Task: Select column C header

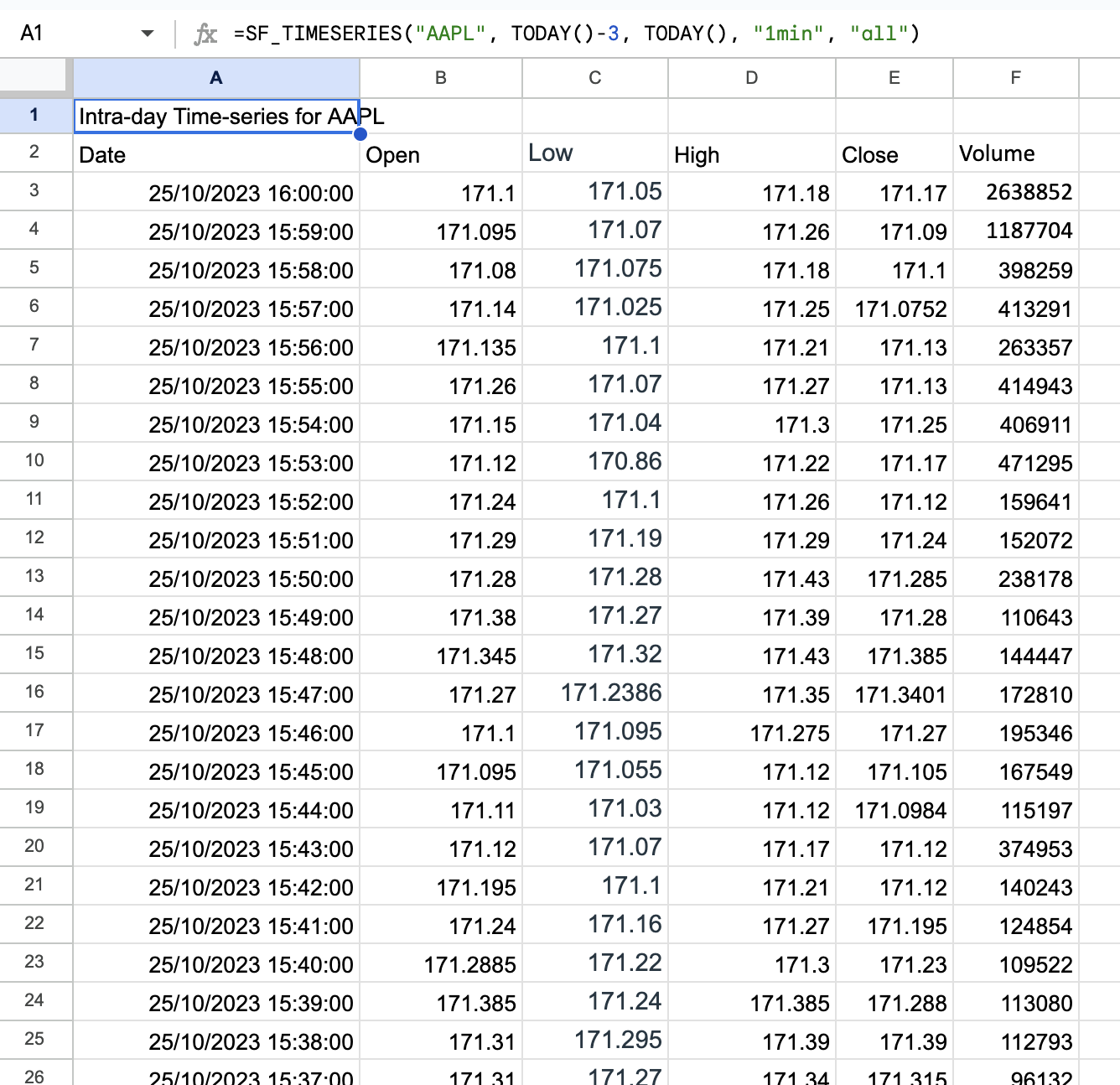Action: click(595, 77)
